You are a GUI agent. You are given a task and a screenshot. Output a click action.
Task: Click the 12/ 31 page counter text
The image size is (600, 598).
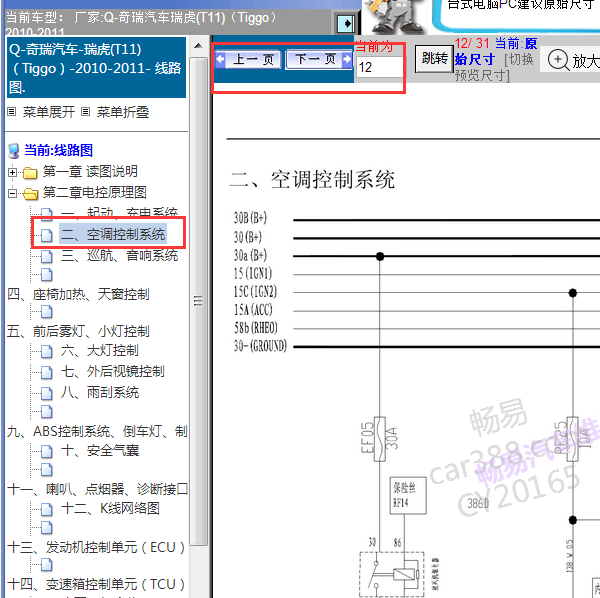coord(473,43)
